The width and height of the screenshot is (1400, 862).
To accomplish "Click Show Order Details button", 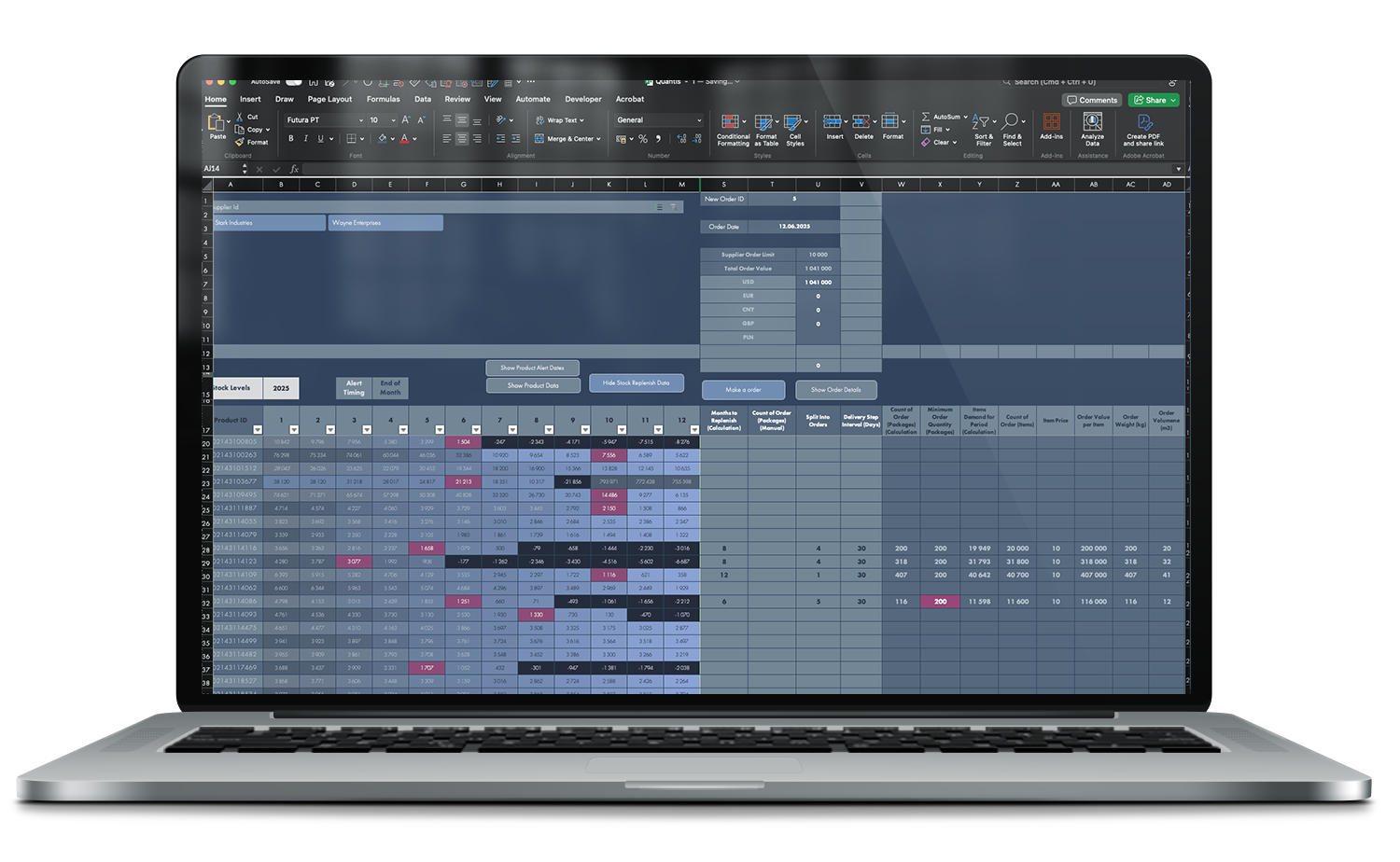I will (x=836, y=390).
